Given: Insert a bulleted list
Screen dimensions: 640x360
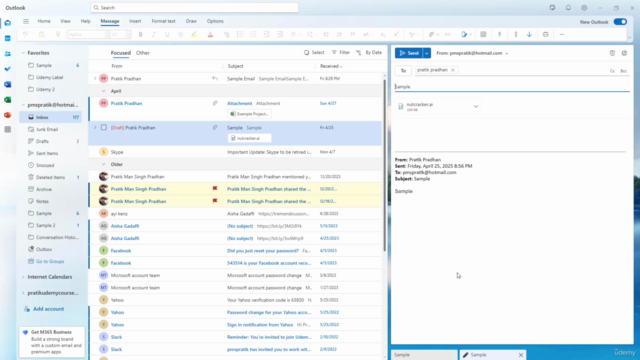Looking at the screenshot, I should pos(240,35).
